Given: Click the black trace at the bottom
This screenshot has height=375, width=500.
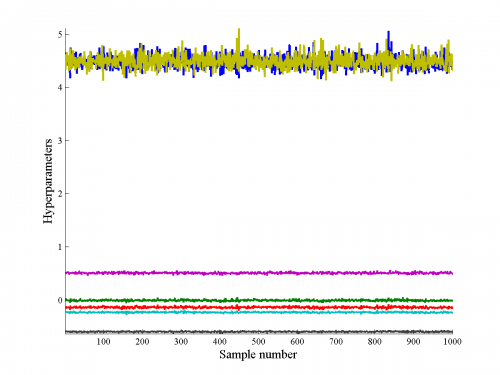Looking at the screenshot, I should [x=259, y=332].
